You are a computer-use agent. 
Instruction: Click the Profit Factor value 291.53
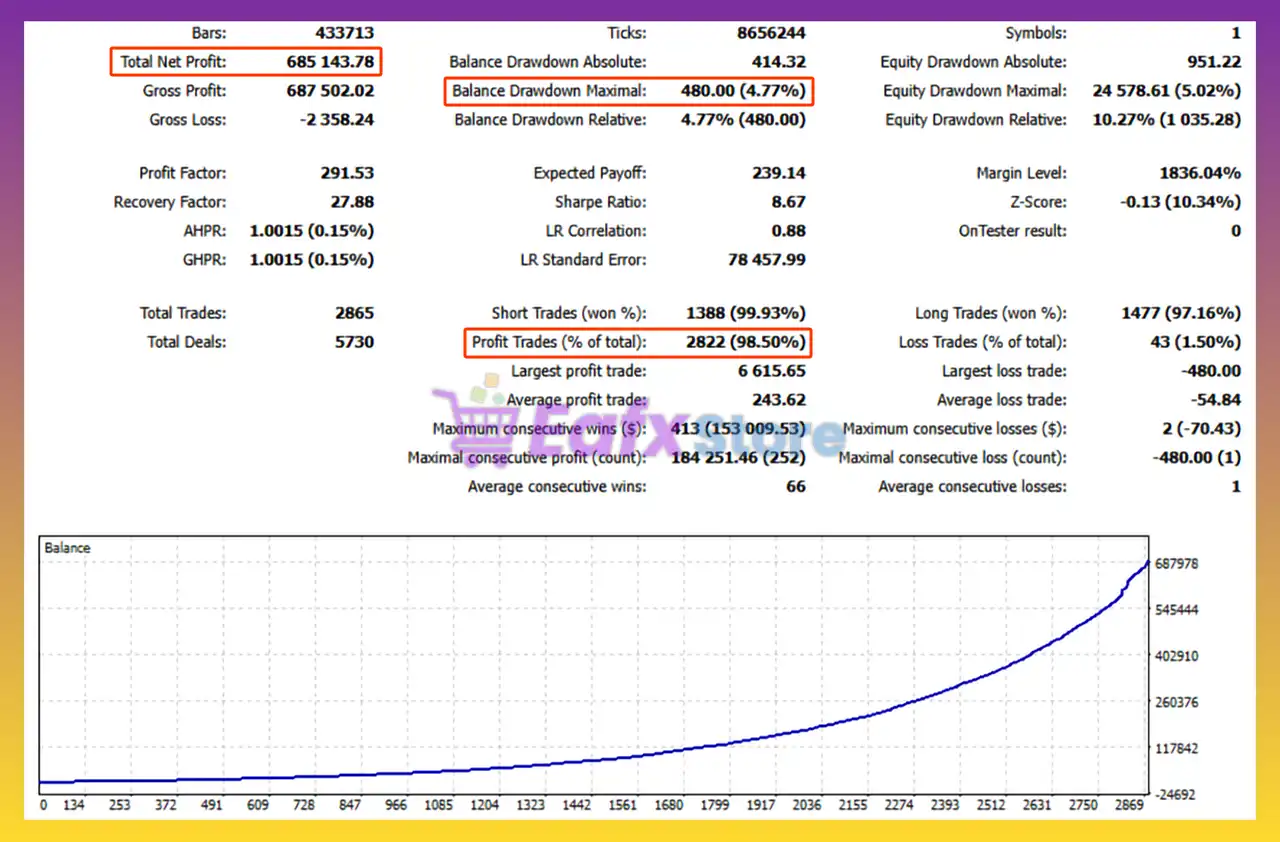[346, 173]
